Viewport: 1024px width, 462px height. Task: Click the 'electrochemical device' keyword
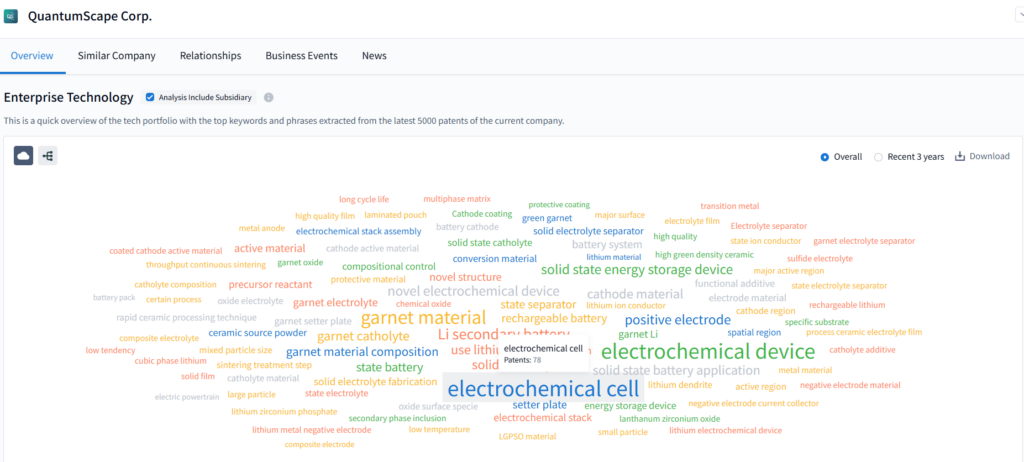707,351
